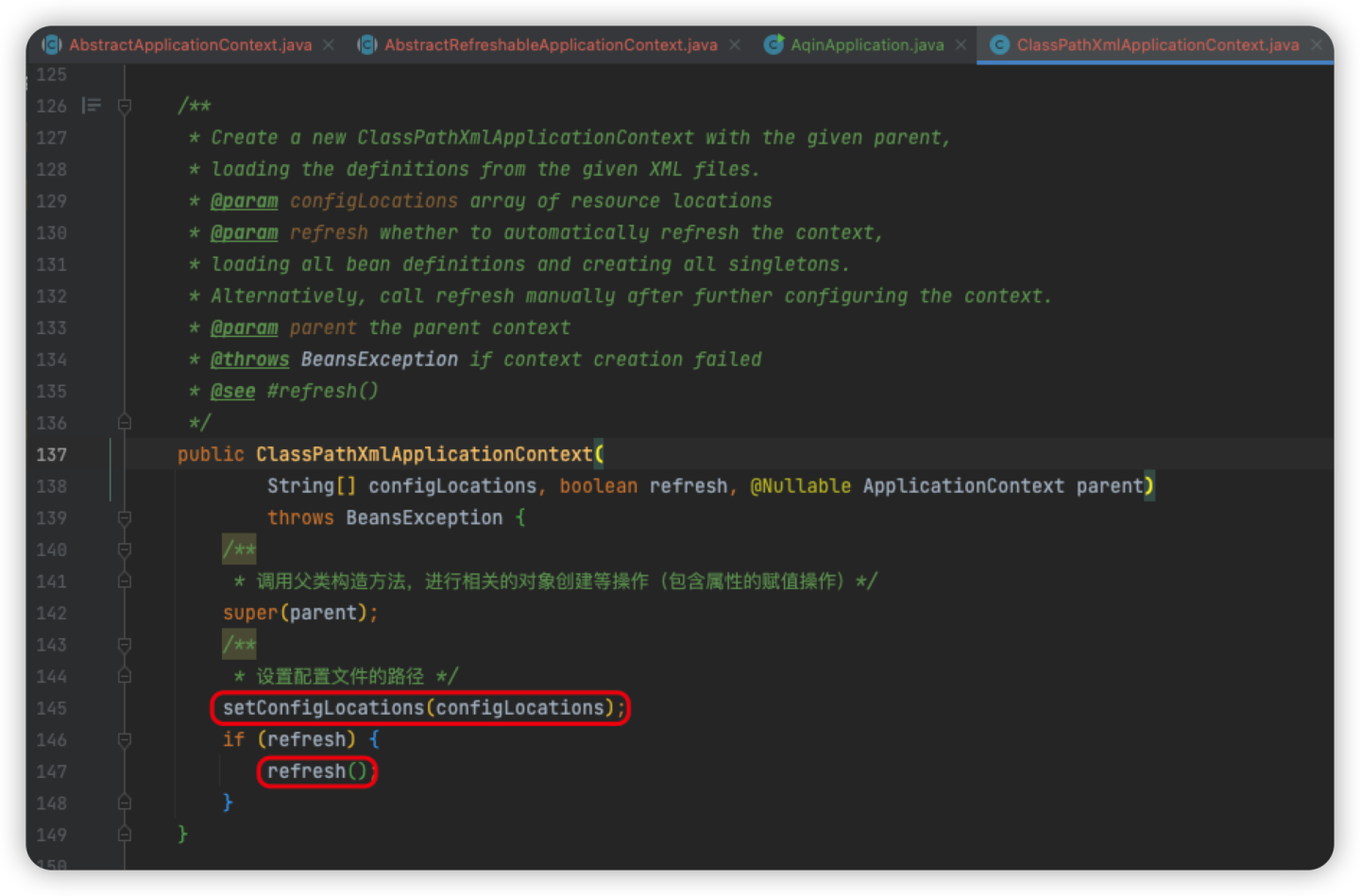Viewport: 1360px width, 896px height.
Task: Click @param tag on the refresh line
Action: coord(245,232)
